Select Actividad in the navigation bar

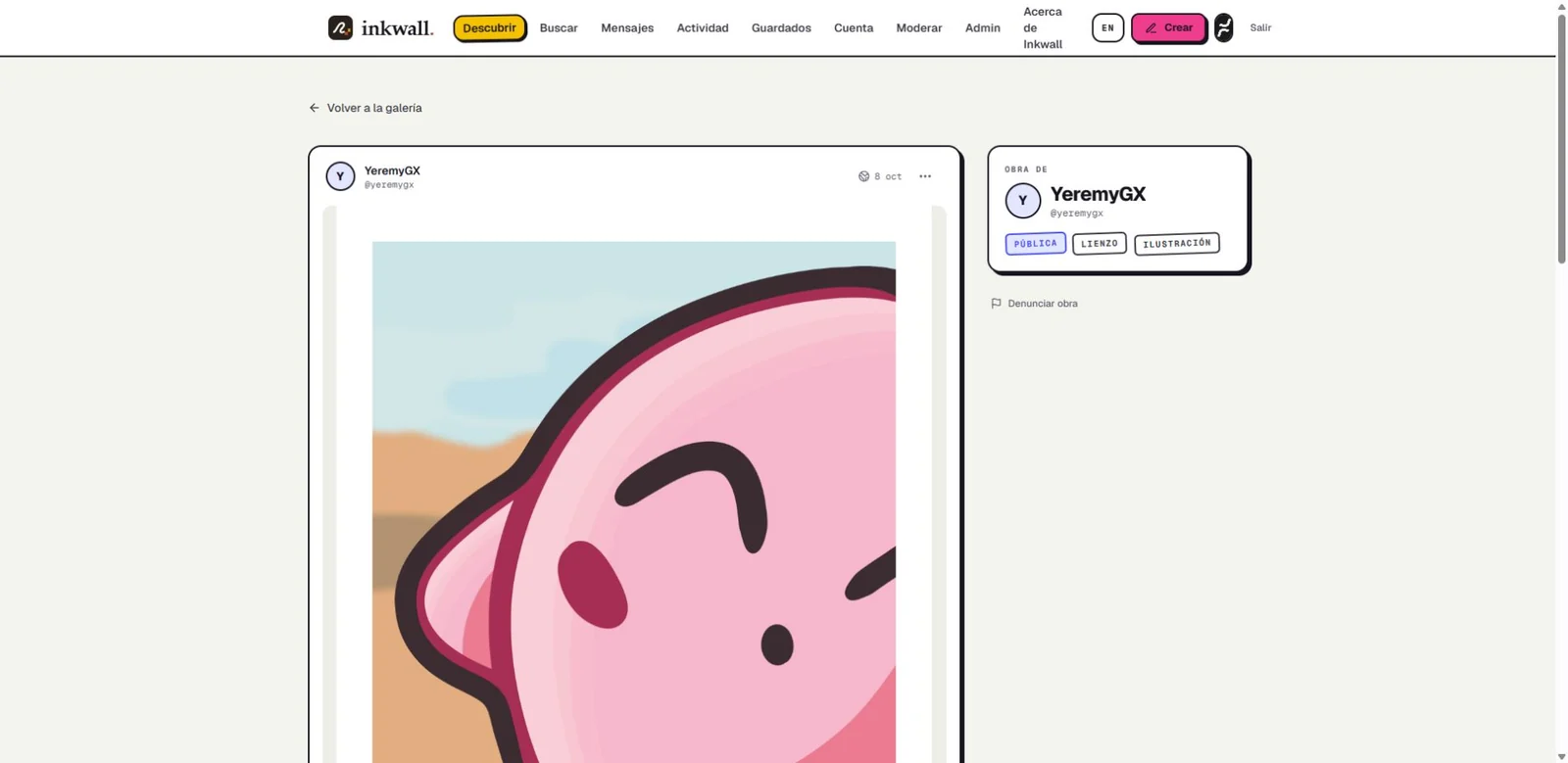point(703,27)
